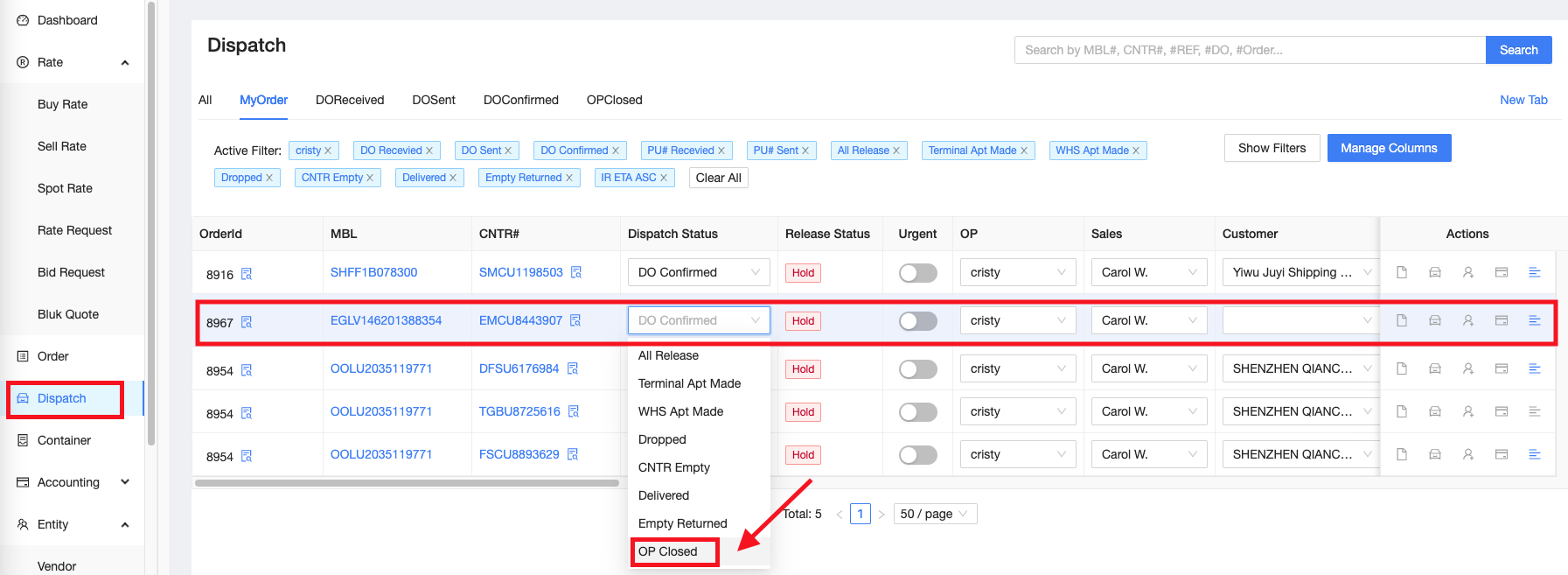Click text-lines icon in the FSCU8893629 row

coord(1534,454)
